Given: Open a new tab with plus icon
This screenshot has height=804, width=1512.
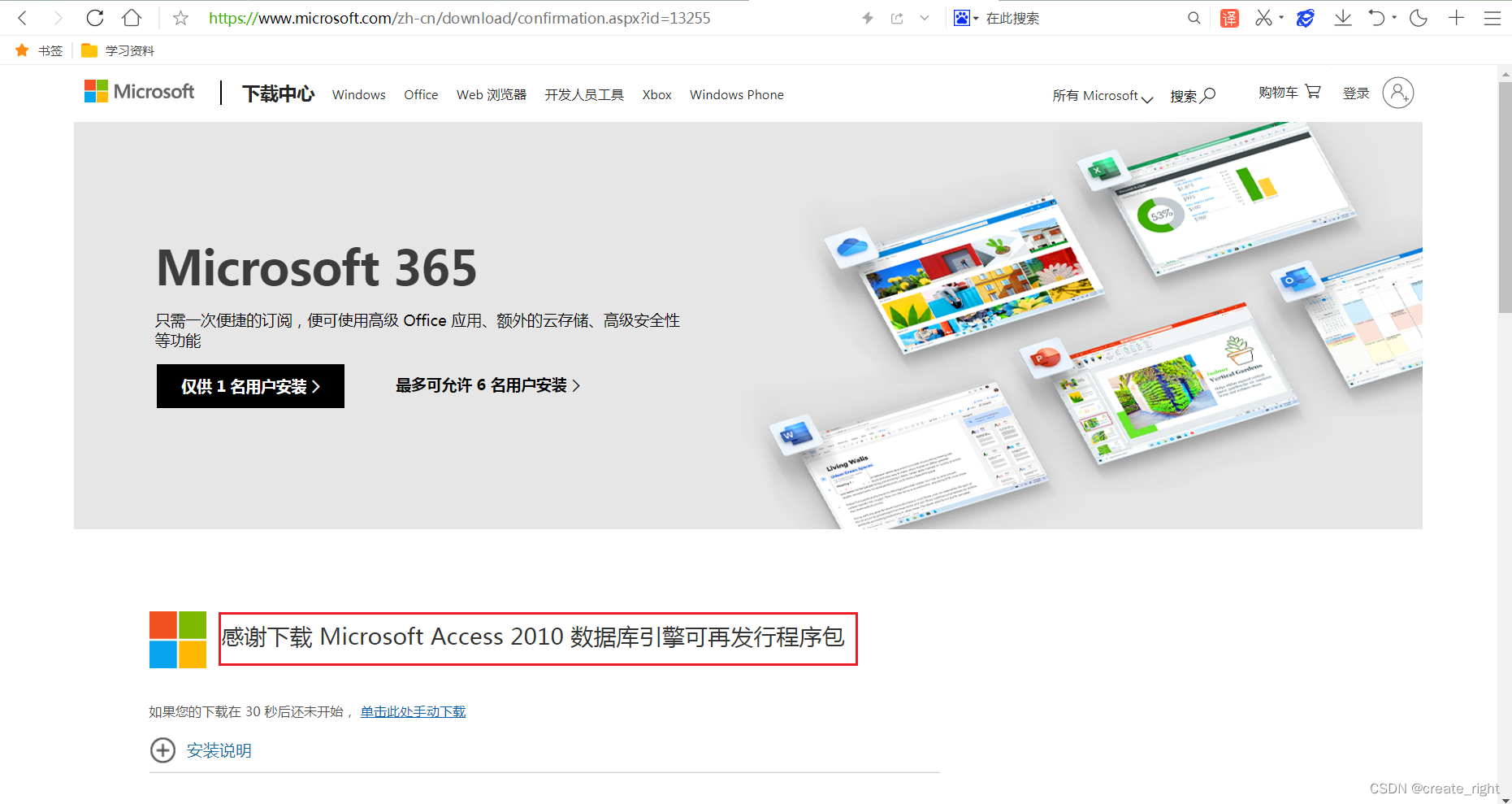Looking at the screenshot, I should (x=1456, y=18).
